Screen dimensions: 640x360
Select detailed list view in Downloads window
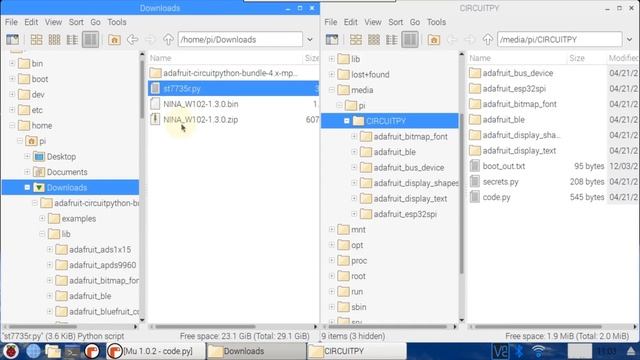tap(90, 40)
